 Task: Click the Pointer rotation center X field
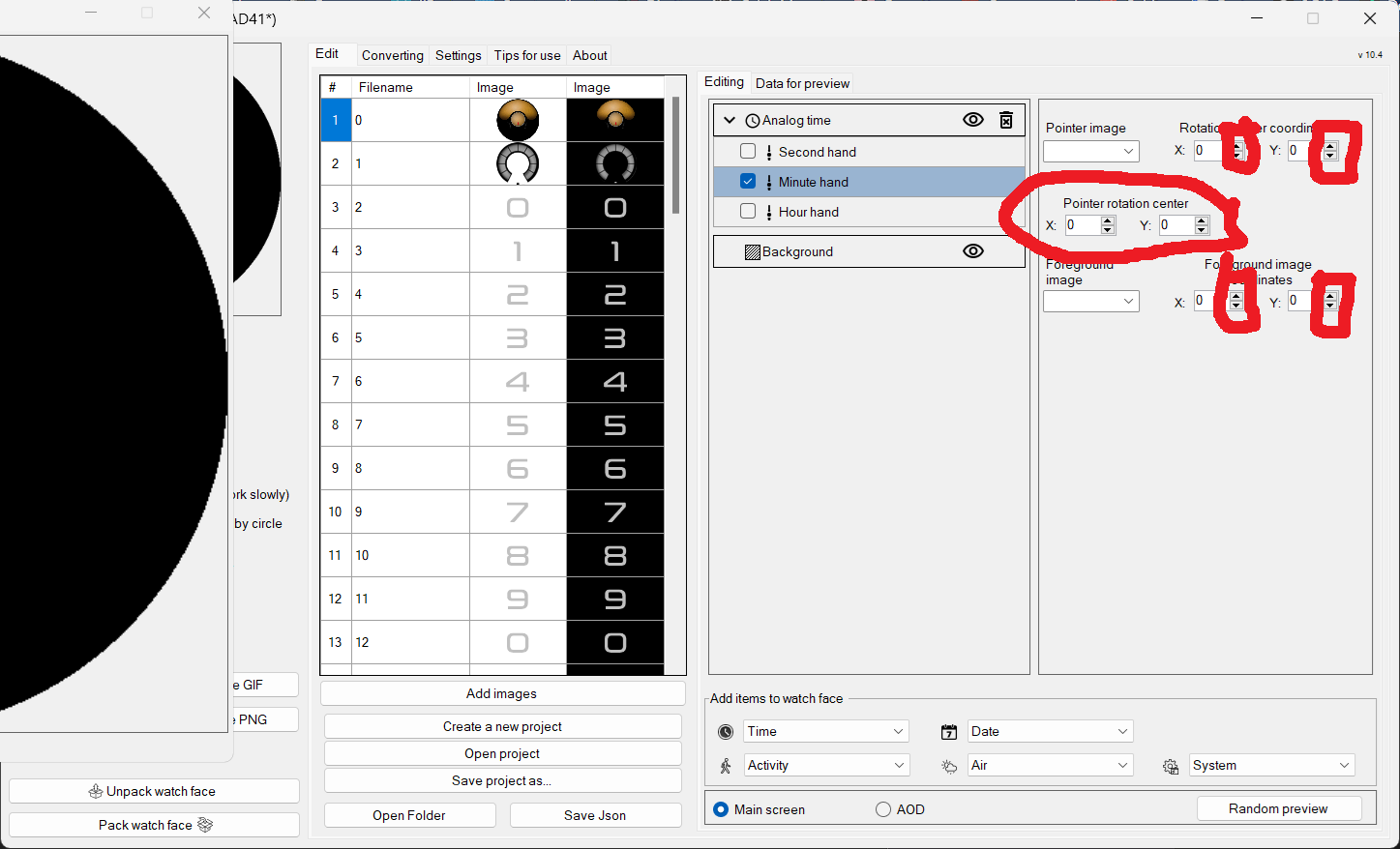tap(1090, 225)
